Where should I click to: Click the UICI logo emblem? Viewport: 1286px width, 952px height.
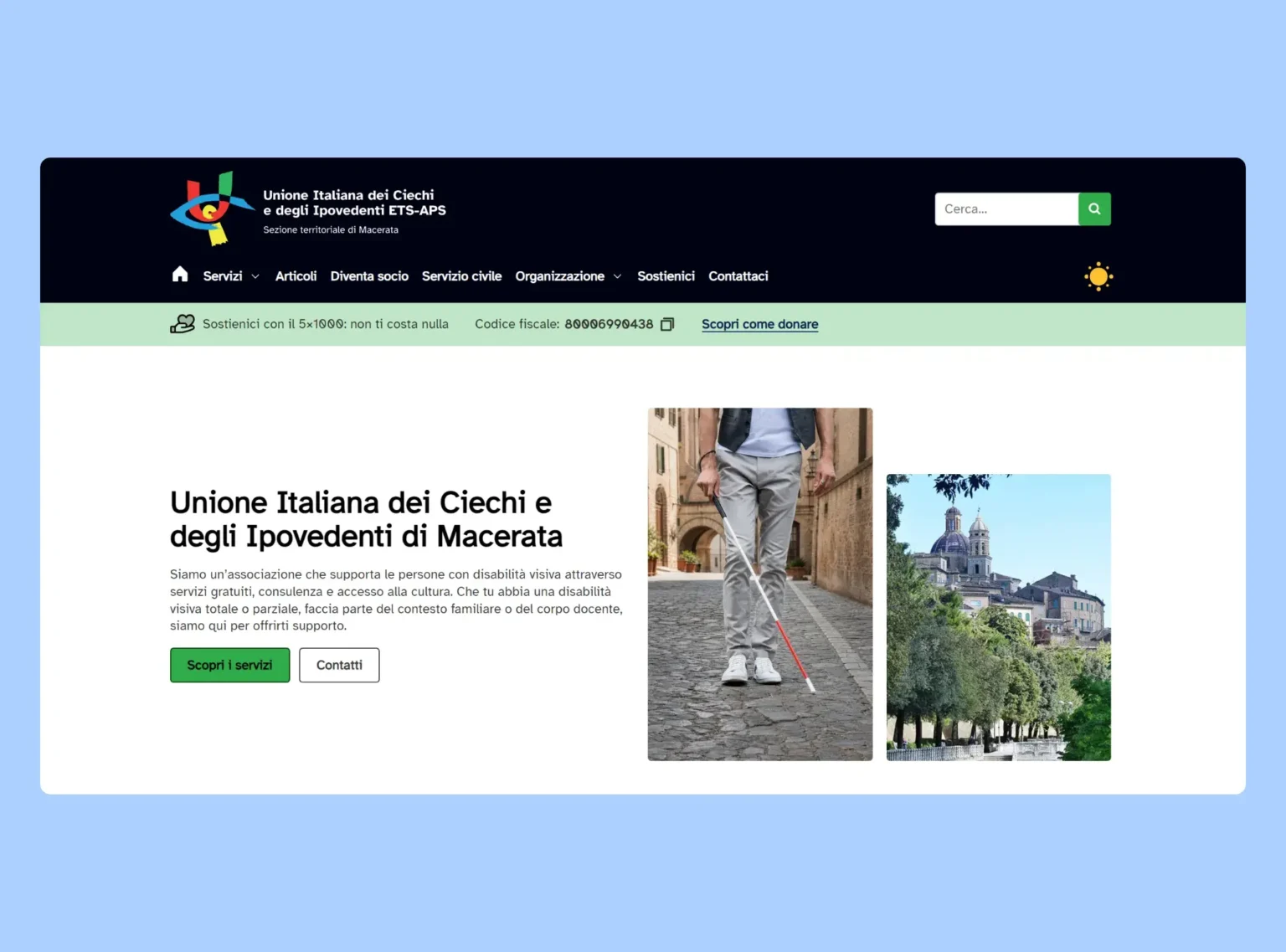(212, 208)
